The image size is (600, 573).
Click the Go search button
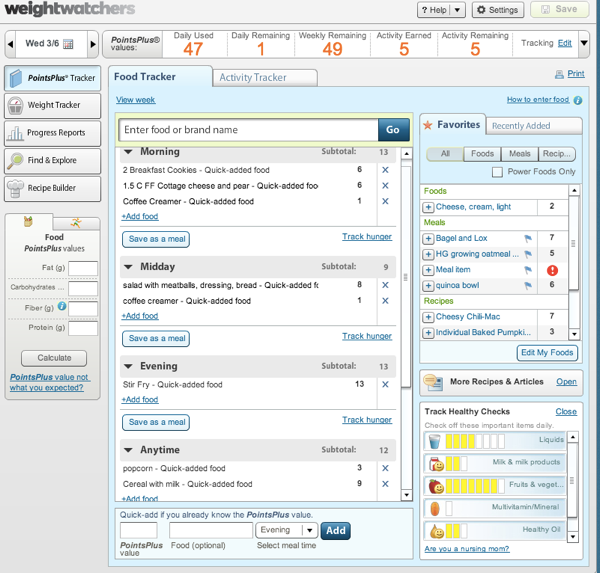click(393, 130)
